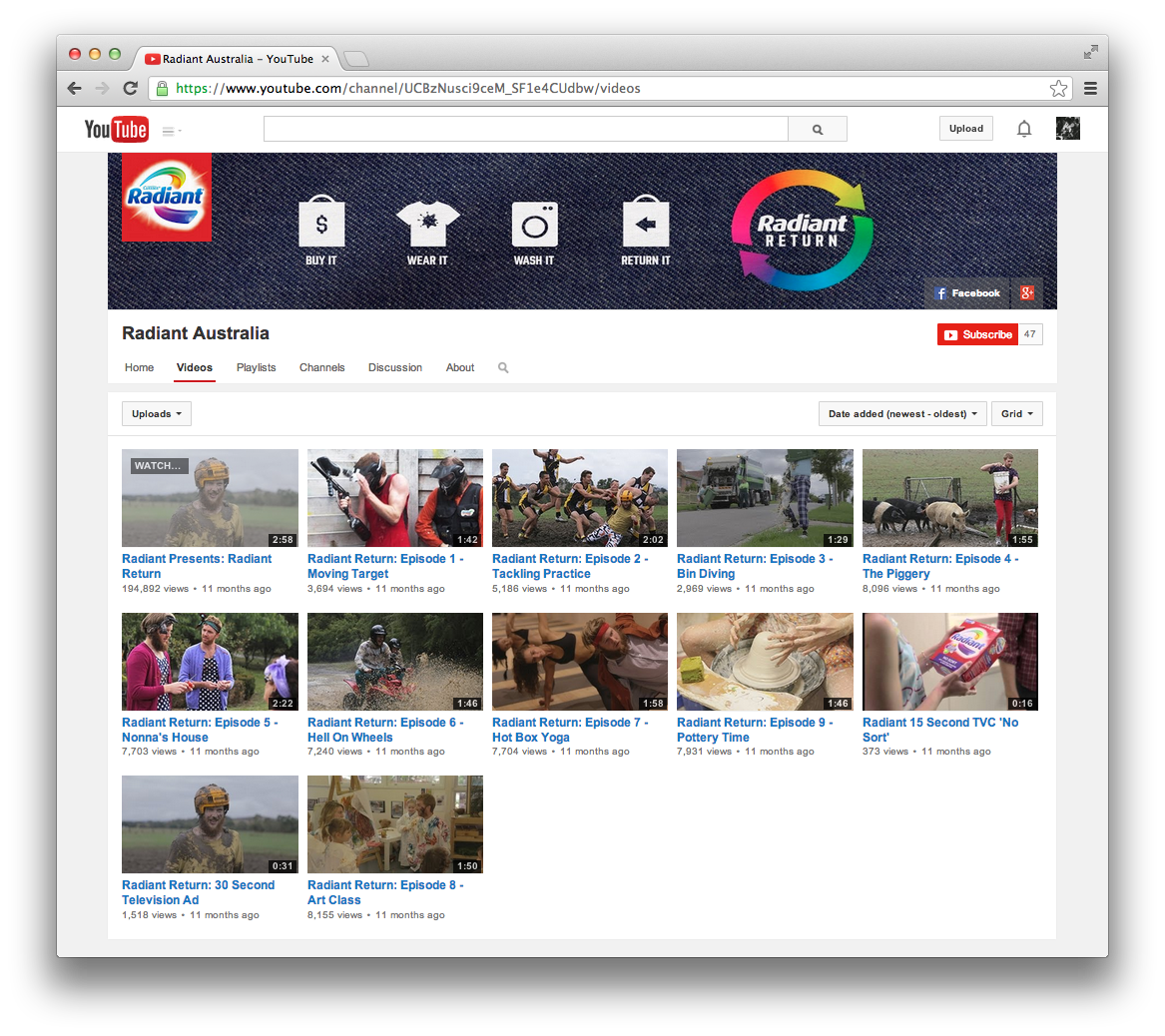Click the Upload button

(966, 129)
